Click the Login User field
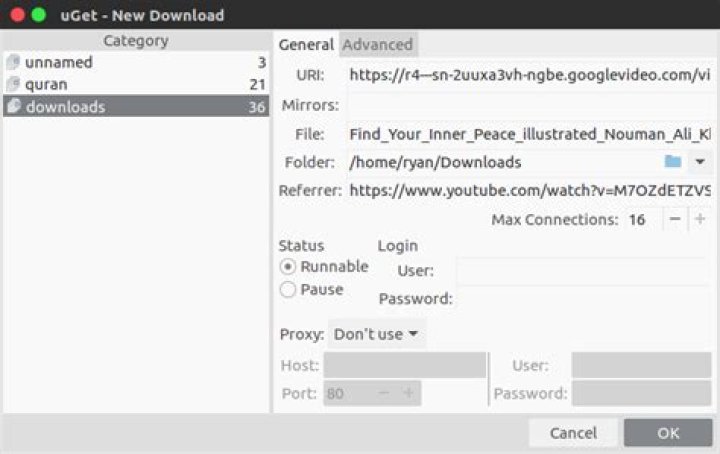Viewport: 720px width, 454px height. click(x=585, y=271)
